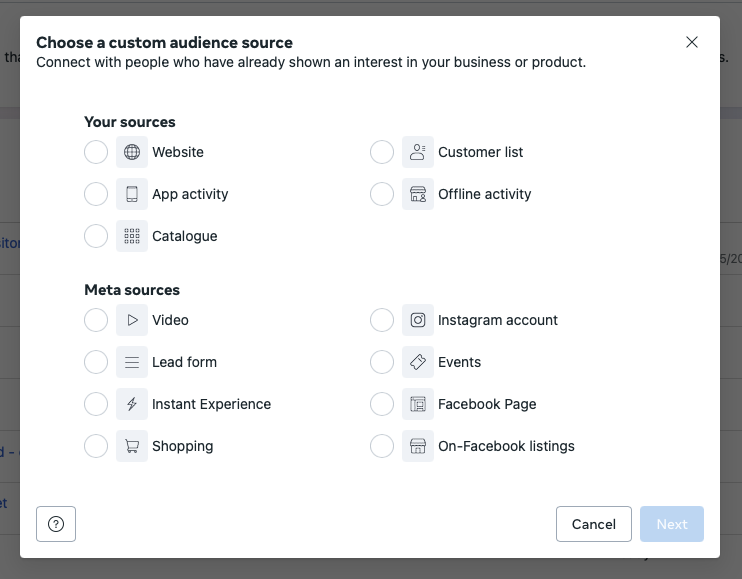This screenshot has width=742, height=579.
Task: Select the Instant Experience radio button
Action: tap(96, 404)
